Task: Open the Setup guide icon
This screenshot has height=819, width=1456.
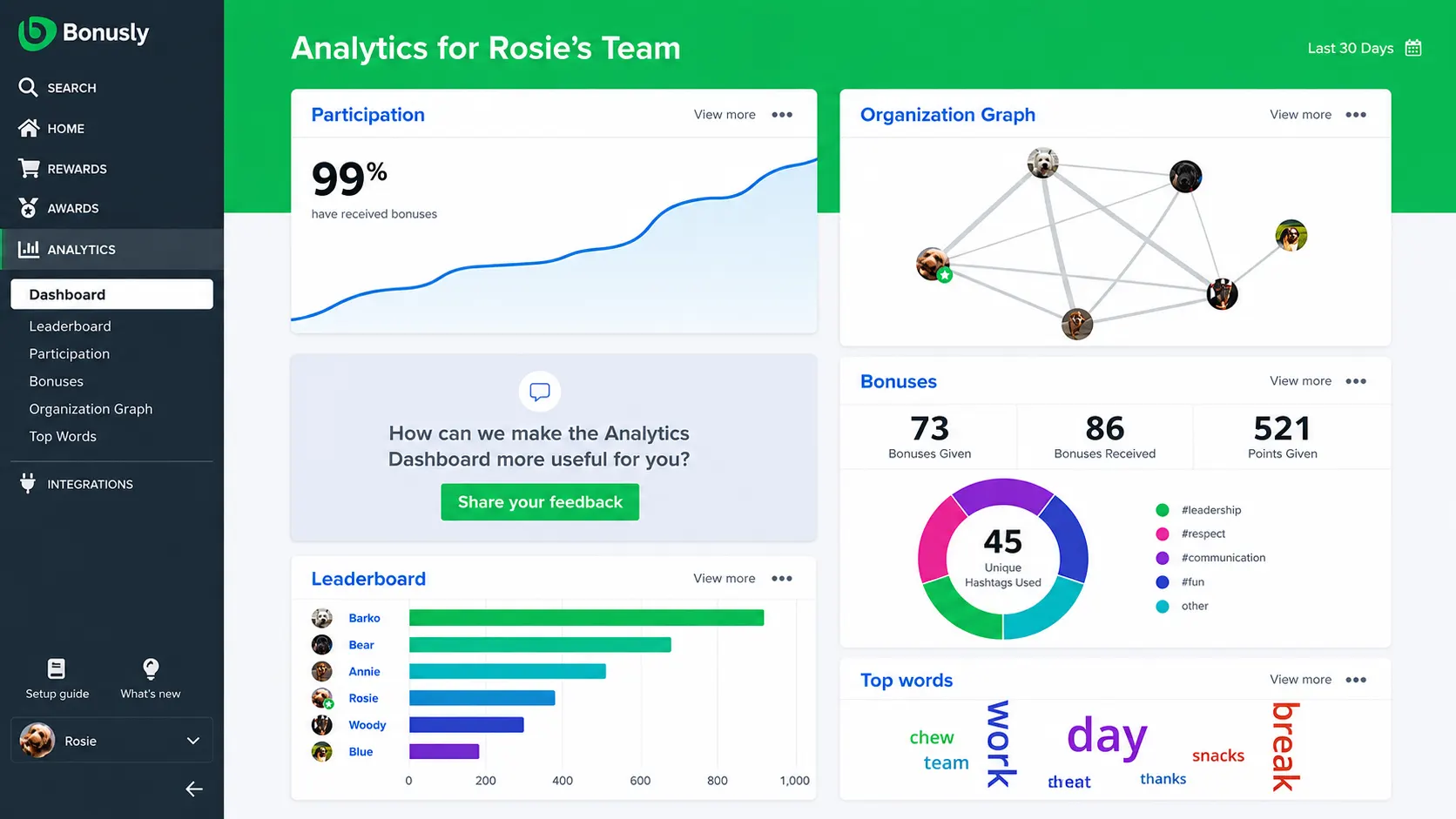Action: click(57, 668)
